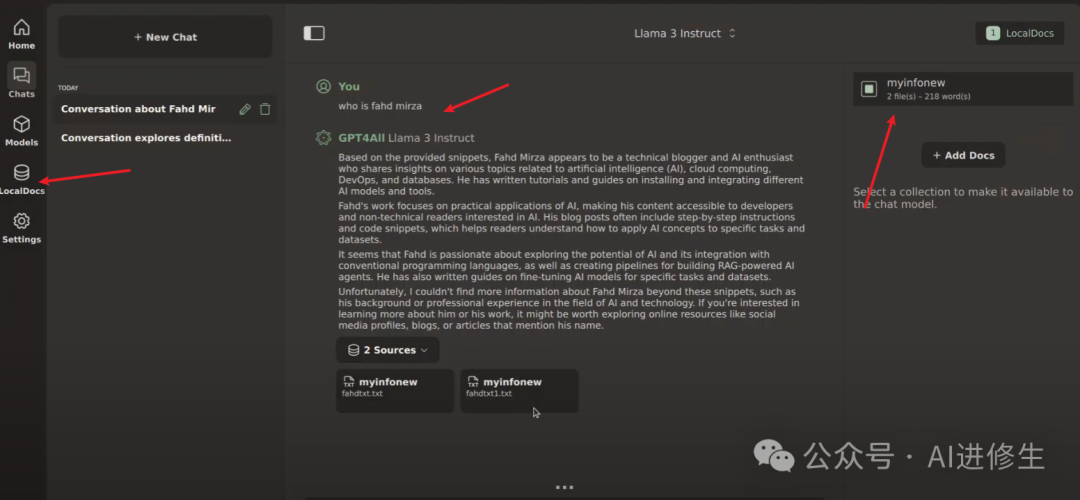
Task: Click the user avatar icon next to You
Action: pos(323,86)
